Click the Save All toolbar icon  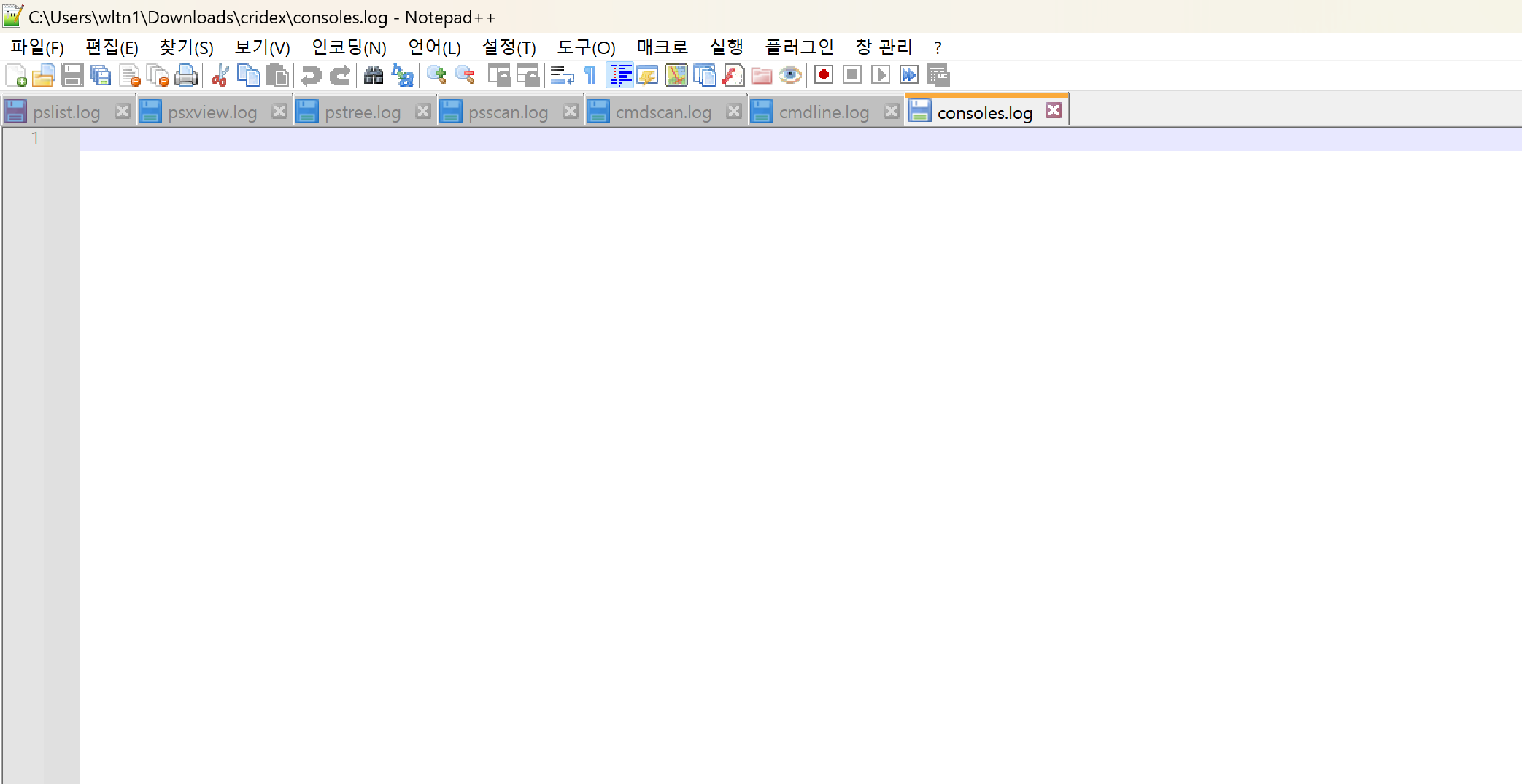point(101,75)
